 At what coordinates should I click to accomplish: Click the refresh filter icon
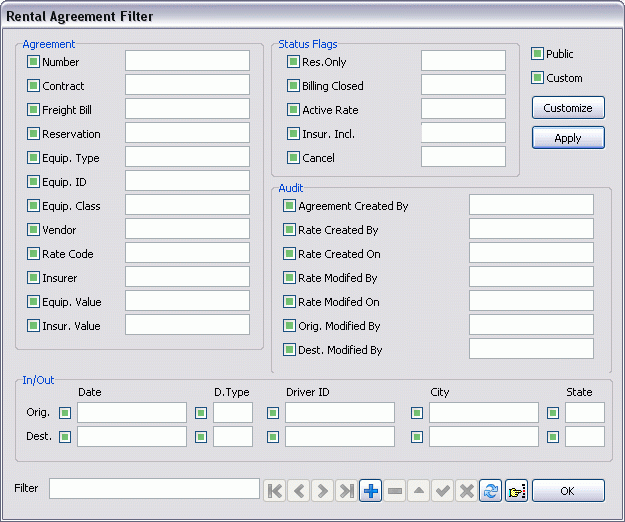pos(490,491)
